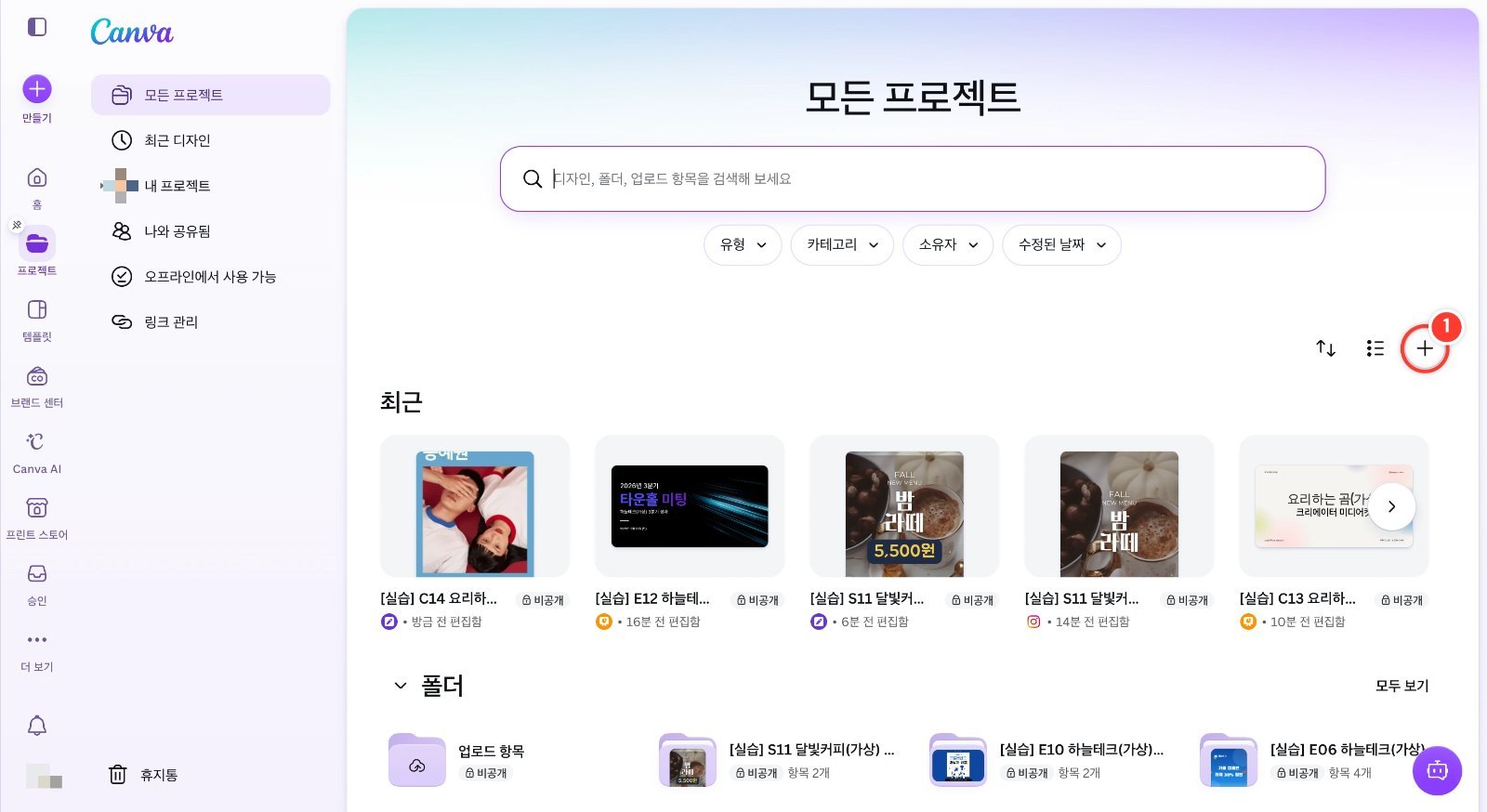This screenshot has width=1487, height=812.
Task: Open the 휴지통 trash
Action: pyautogui.click(x=143, y=775)
